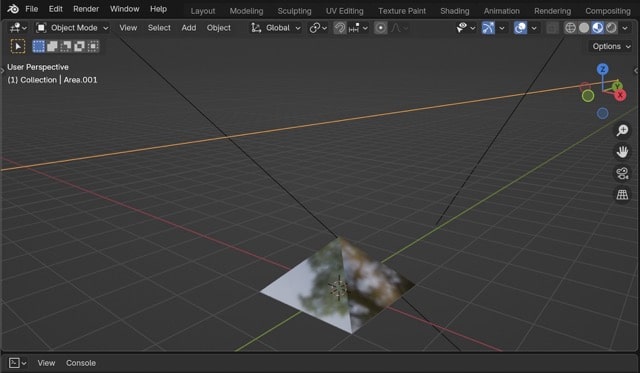Viewport: 640px width, 373px height.
Task: Open the Object Mode dropdown
Action: pyautogui.click(x=73, y=28)
